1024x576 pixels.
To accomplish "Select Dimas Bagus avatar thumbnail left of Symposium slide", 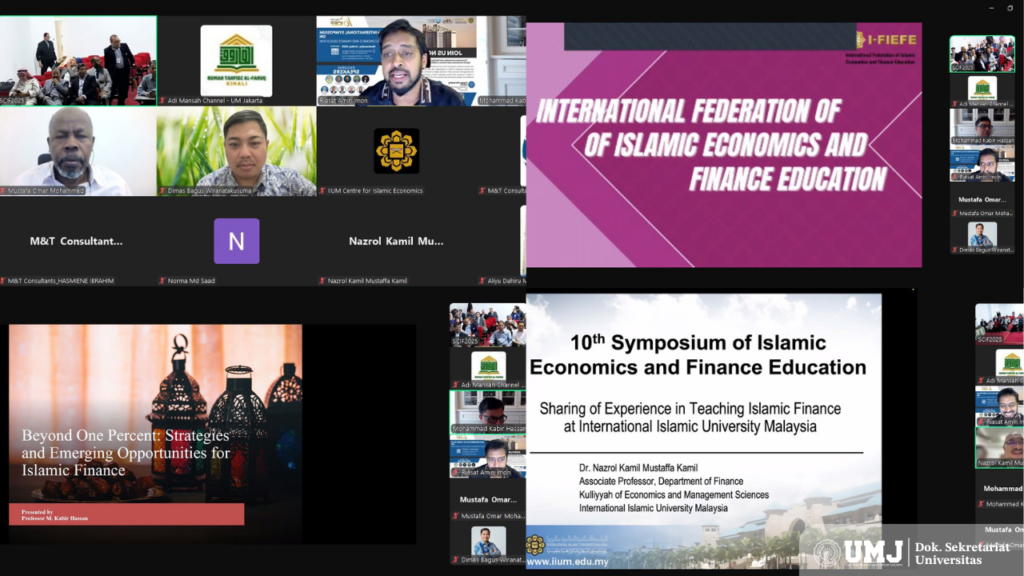I will pyautogui.click(x=488, y=541).
